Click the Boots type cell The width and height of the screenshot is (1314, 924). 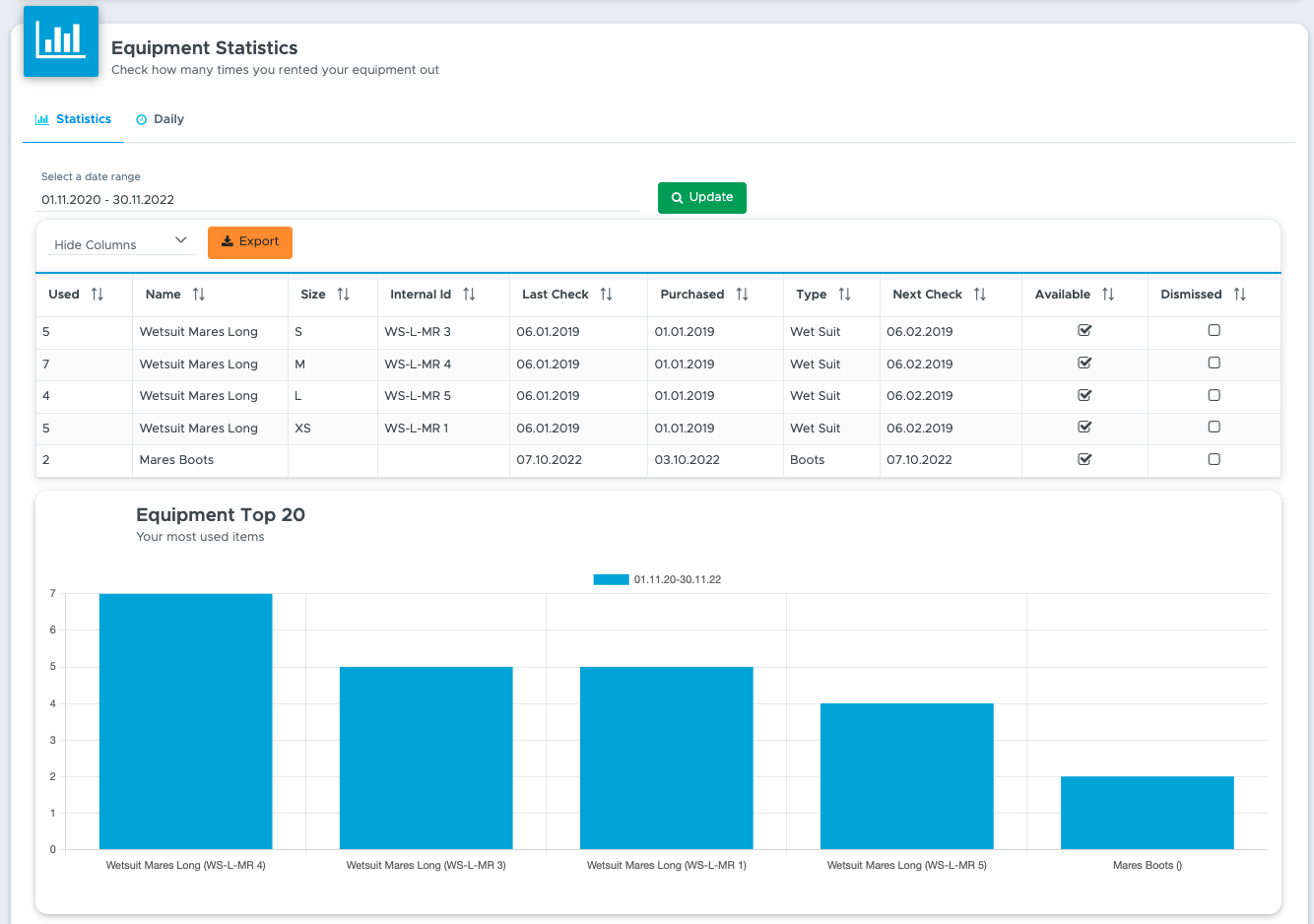[831, 460]
